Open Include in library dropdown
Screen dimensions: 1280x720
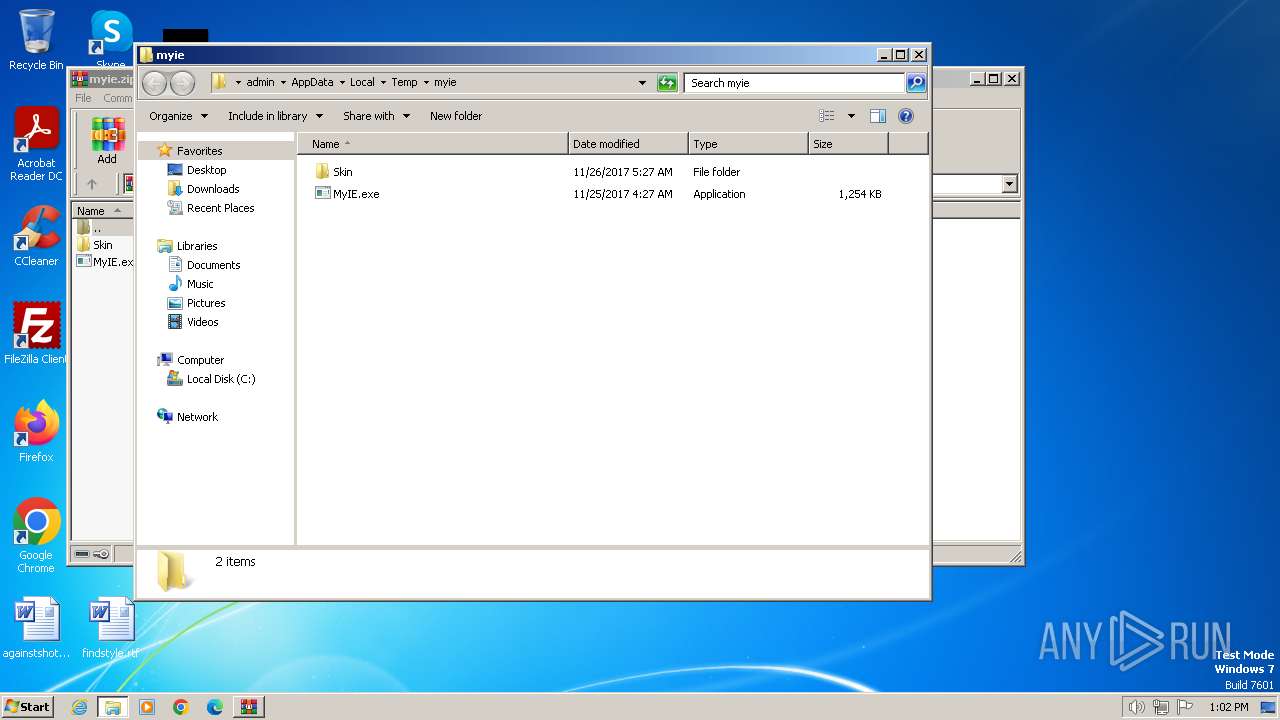(275, 116)
